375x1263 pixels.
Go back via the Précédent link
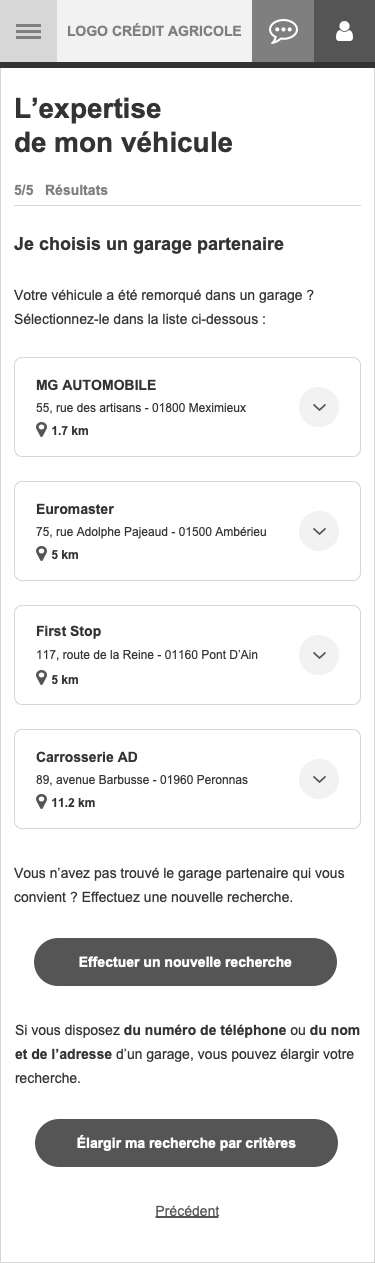187,1211
